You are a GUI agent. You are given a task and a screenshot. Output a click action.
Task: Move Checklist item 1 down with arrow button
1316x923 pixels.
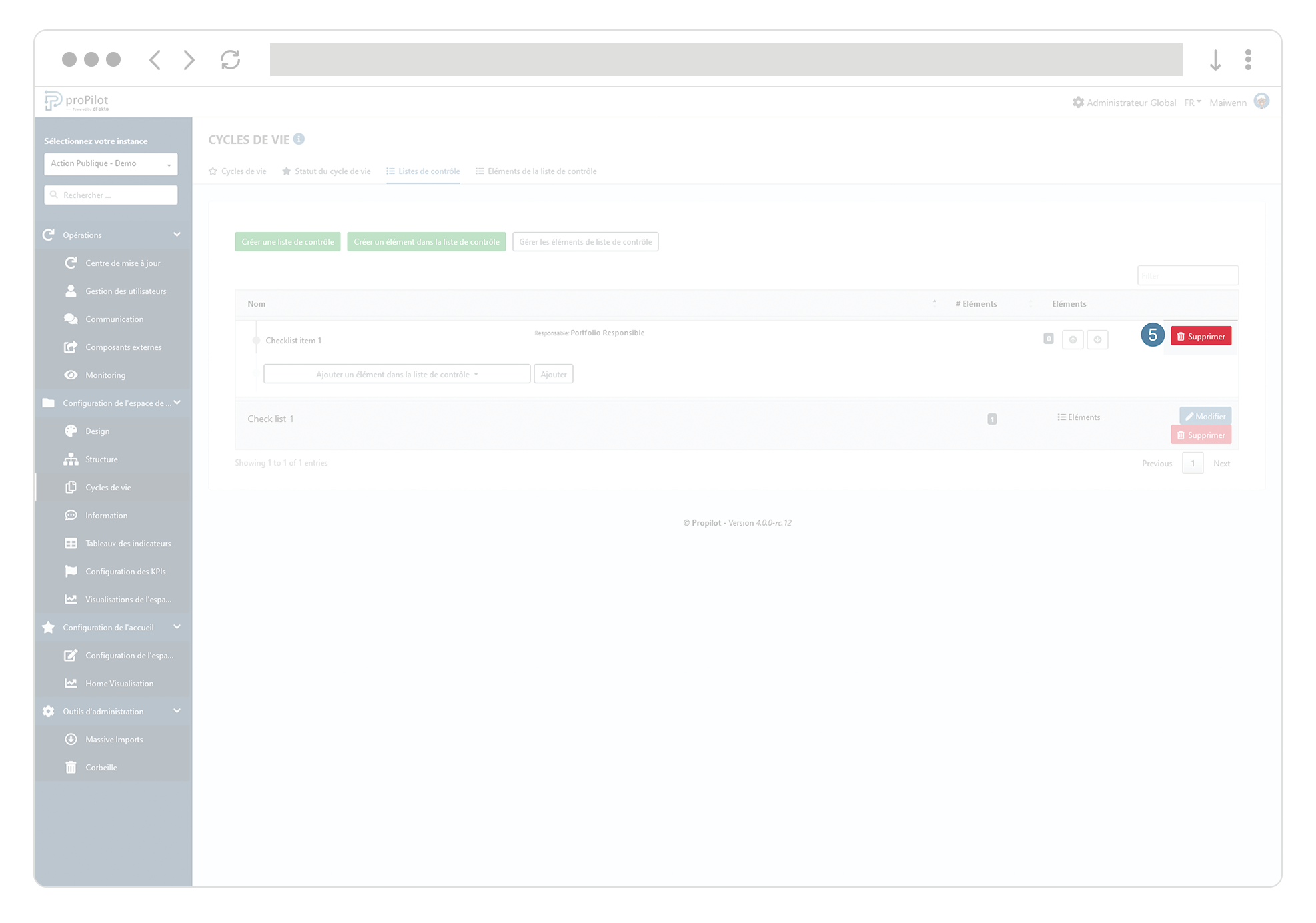[x=1097, y=339]
